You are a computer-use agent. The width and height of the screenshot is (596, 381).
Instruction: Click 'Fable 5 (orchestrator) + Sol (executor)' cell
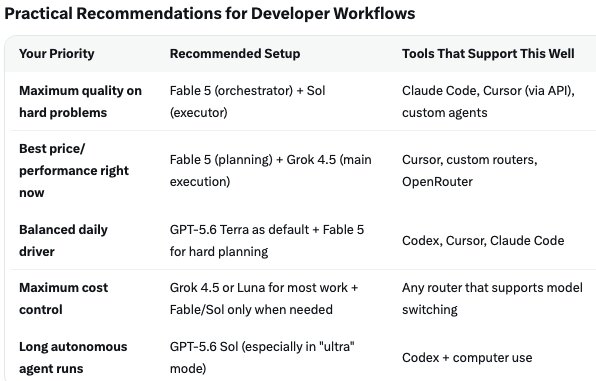click(247, 102)
